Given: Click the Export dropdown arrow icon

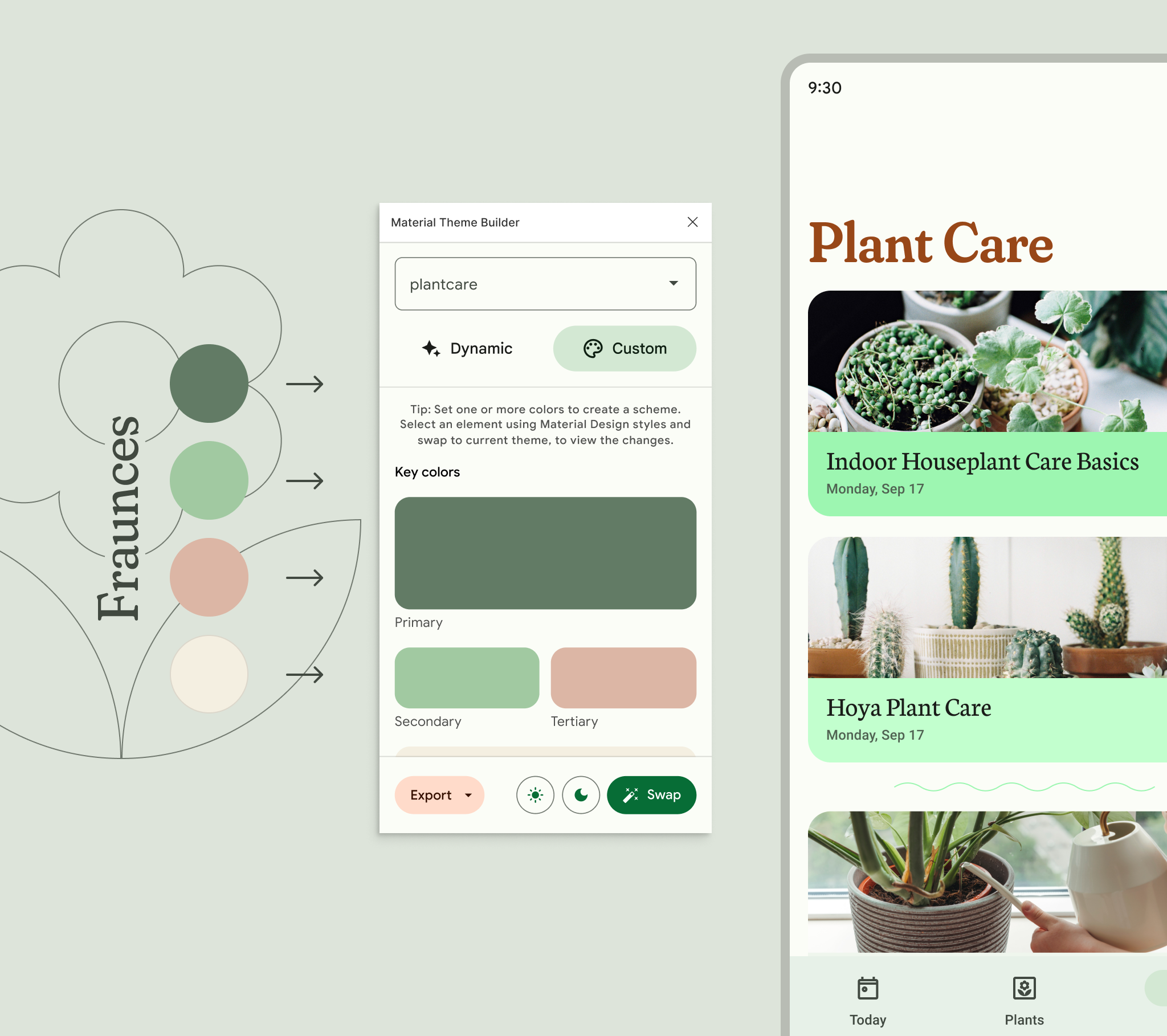Looking at the screenshot, I should [467, 795].
